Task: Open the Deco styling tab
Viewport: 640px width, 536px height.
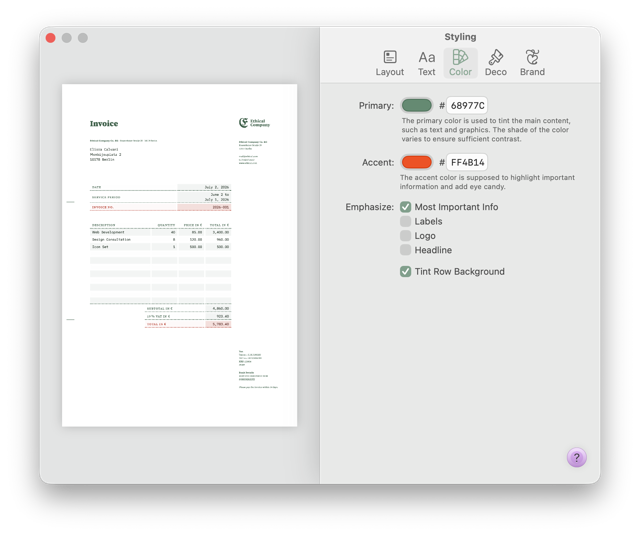Action: click(496, 63)
